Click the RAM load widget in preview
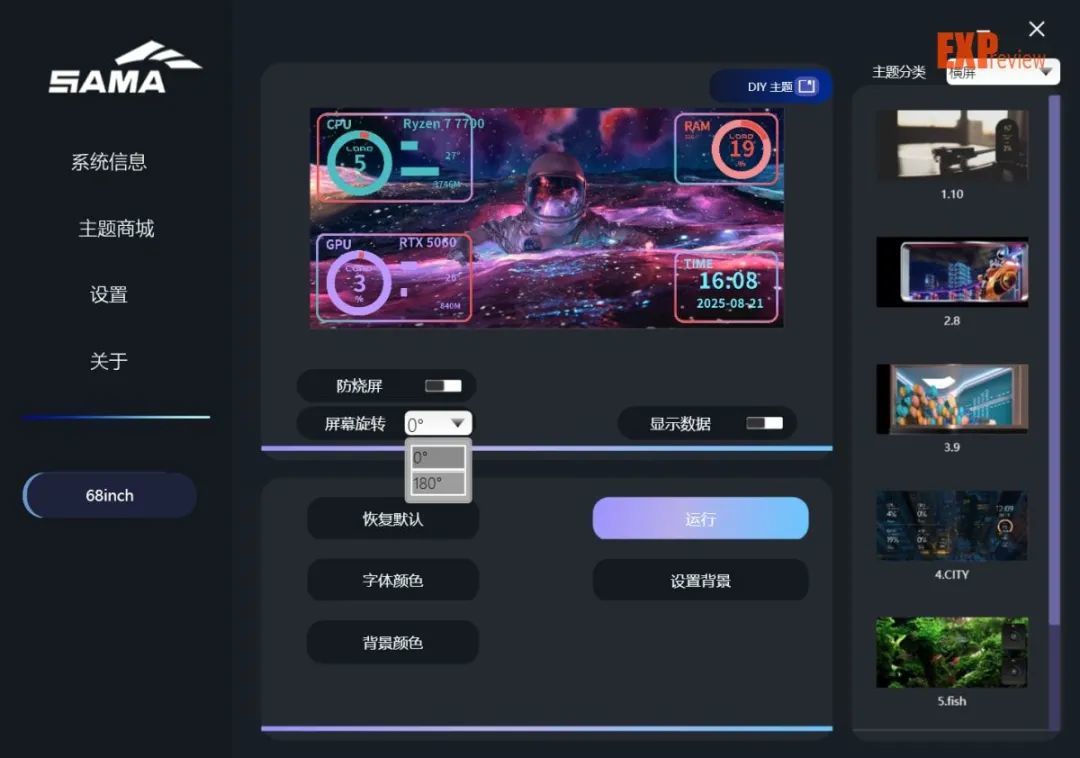This screenshot has width=1080, height=758. coord(727,149)
